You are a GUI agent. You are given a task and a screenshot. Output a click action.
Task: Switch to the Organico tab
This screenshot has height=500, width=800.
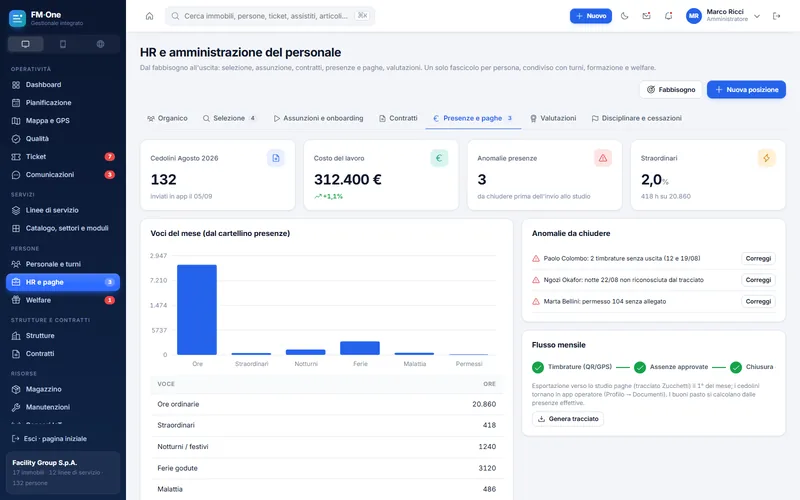point(167,118)
